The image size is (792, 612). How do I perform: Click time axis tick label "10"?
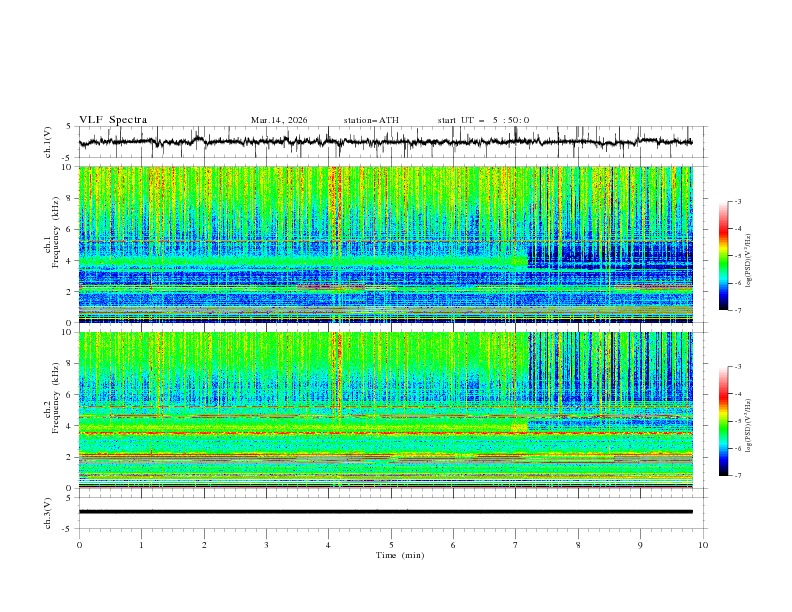tap(703, 545)
